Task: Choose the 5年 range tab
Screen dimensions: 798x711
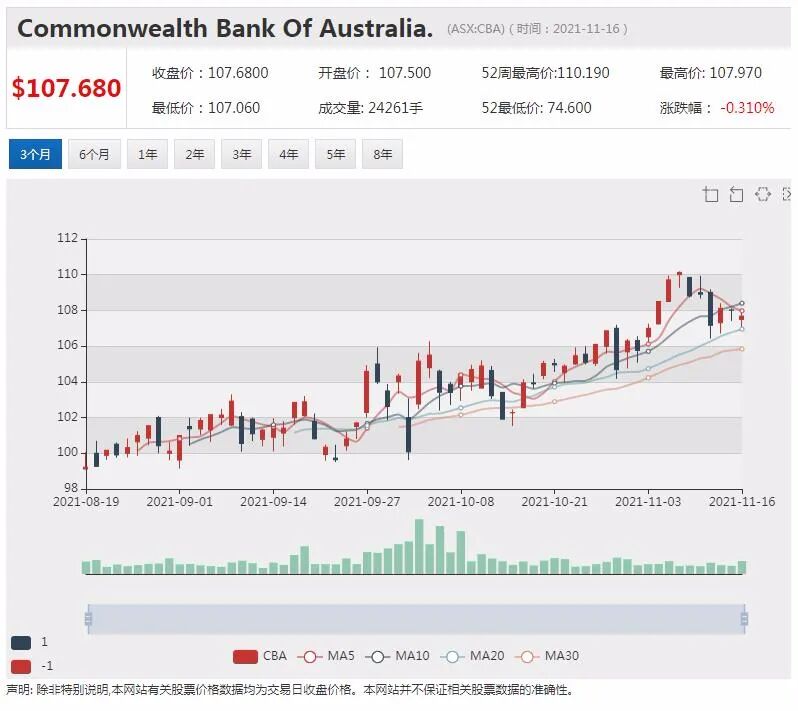Action: pyautogui.click(x=335, y=154)
